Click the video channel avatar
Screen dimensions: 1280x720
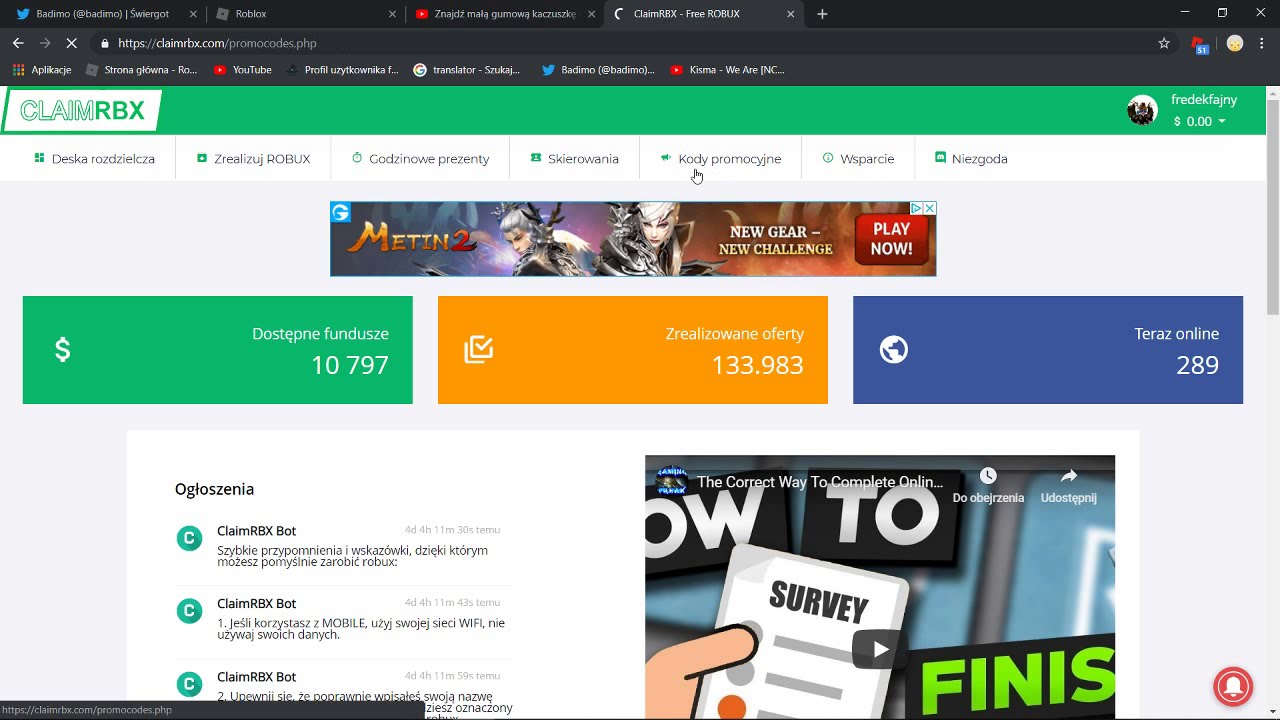[671, 482]
